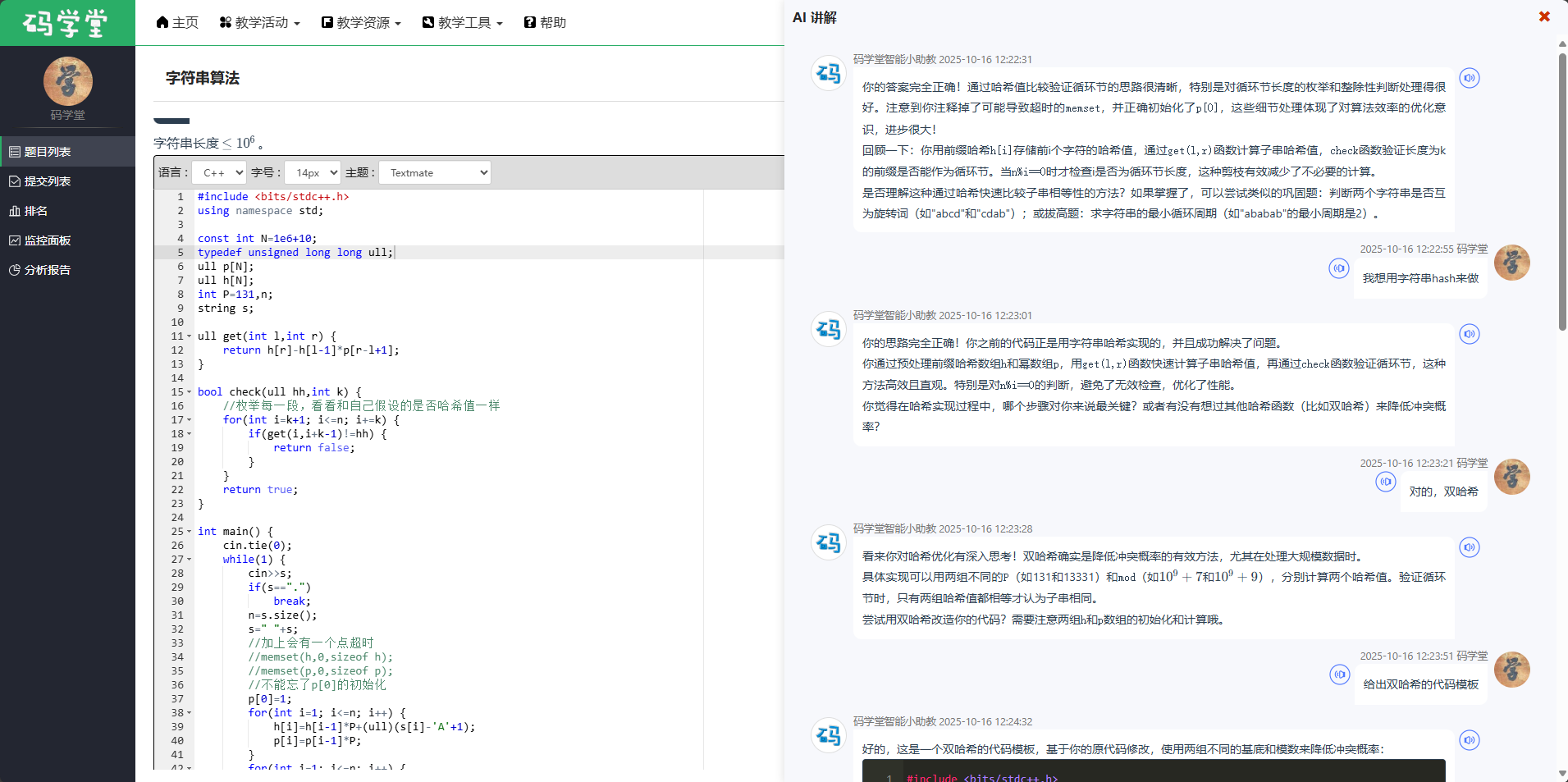
Task: Click the 码学堂 logo in header
Action: tap(66, 23)
